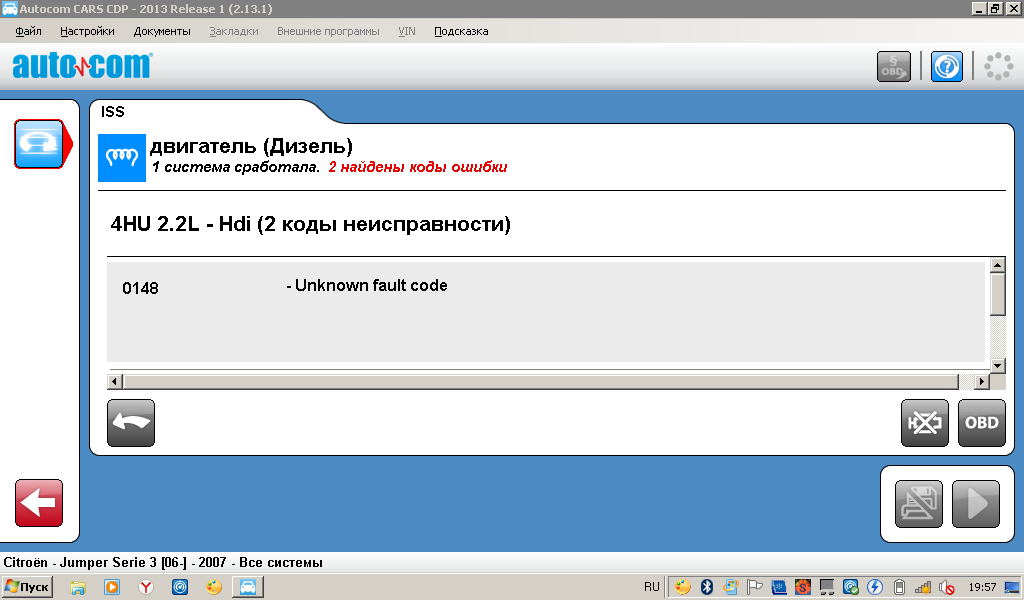This screenshot has height=600, width=1024.
Task: Click the RU language indicator
Action: click(x=652, y=587)
